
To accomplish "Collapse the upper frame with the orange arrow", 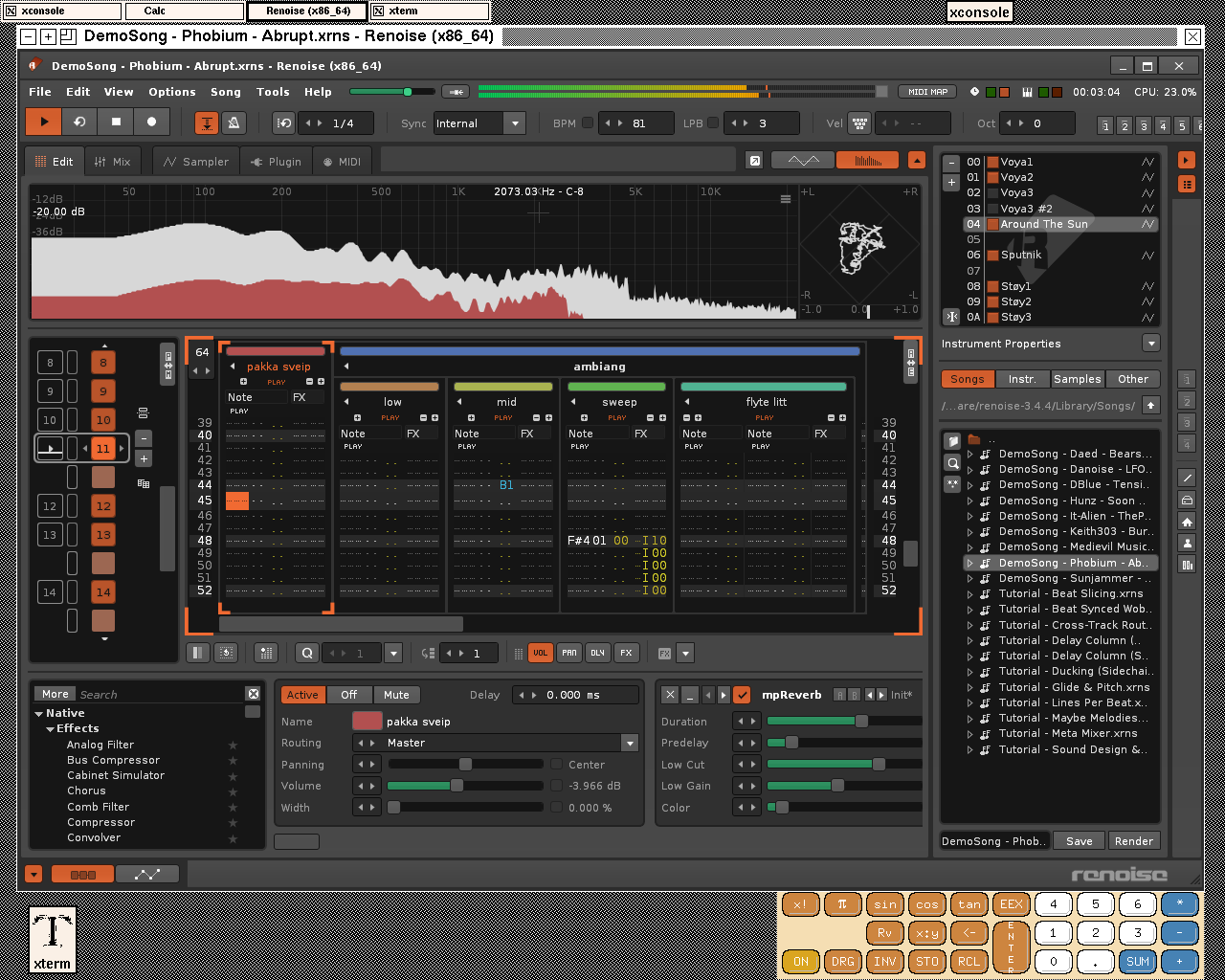I will pyautogui.click(x=917, y=161).
